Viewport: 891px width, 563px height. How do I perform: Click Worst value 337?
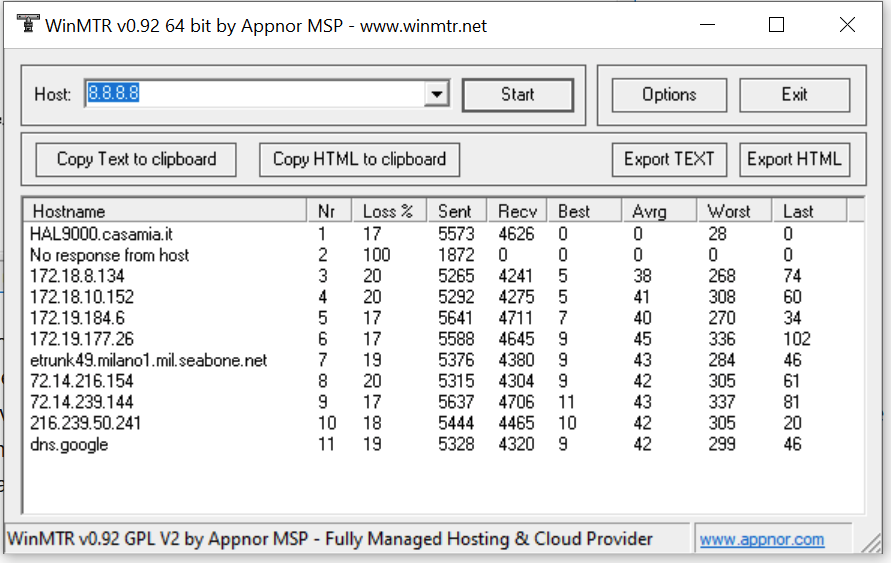[722, 402]
